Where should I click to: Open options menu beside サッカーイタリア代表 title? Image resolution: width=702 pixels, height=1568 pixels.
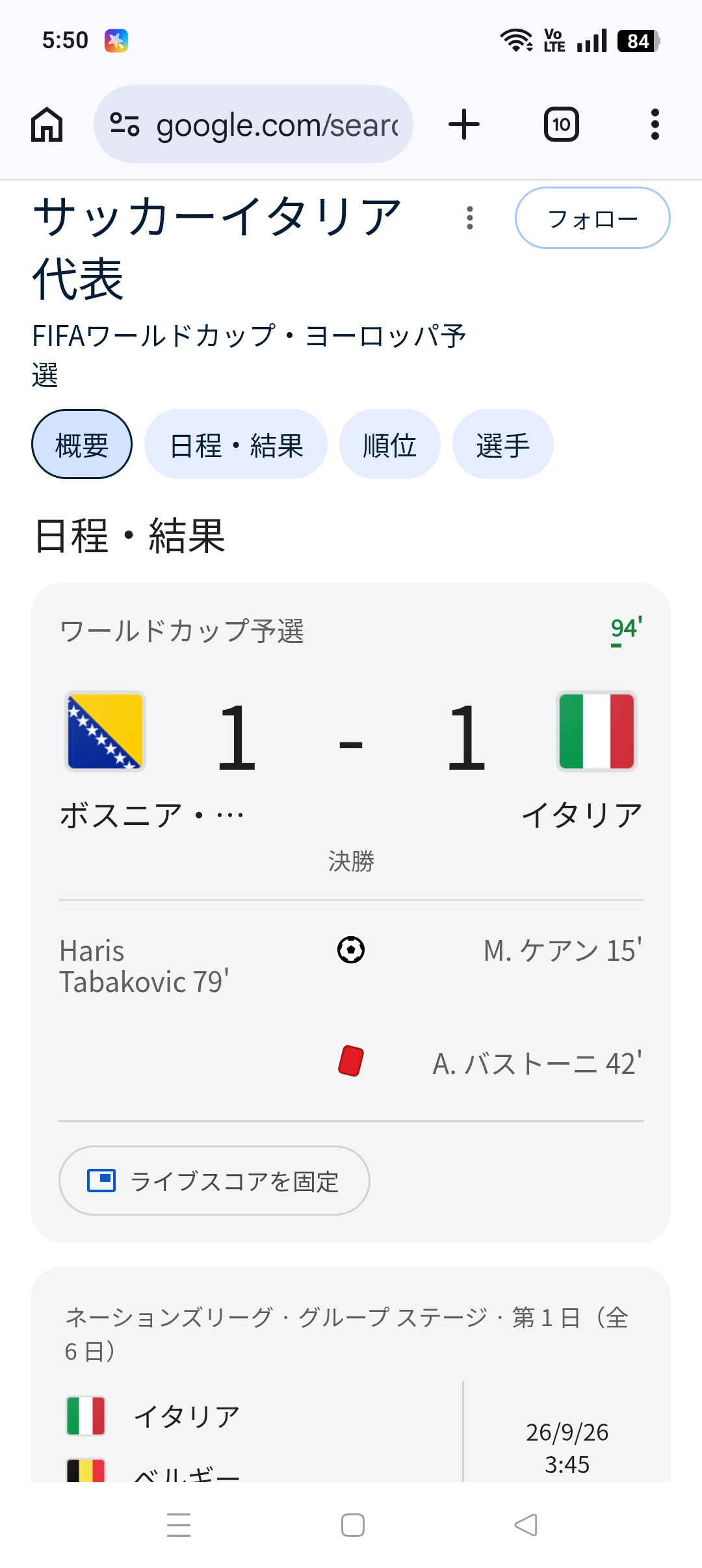pyautogui.click(x=469, y=218)
